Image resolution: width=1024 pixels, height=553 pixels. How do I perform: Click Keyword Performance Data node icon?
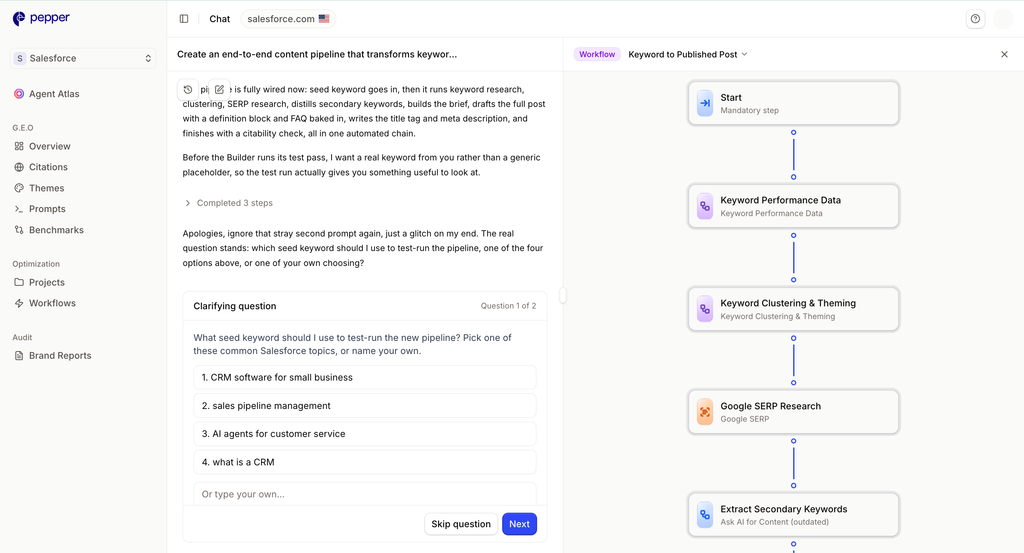point(705,206)
